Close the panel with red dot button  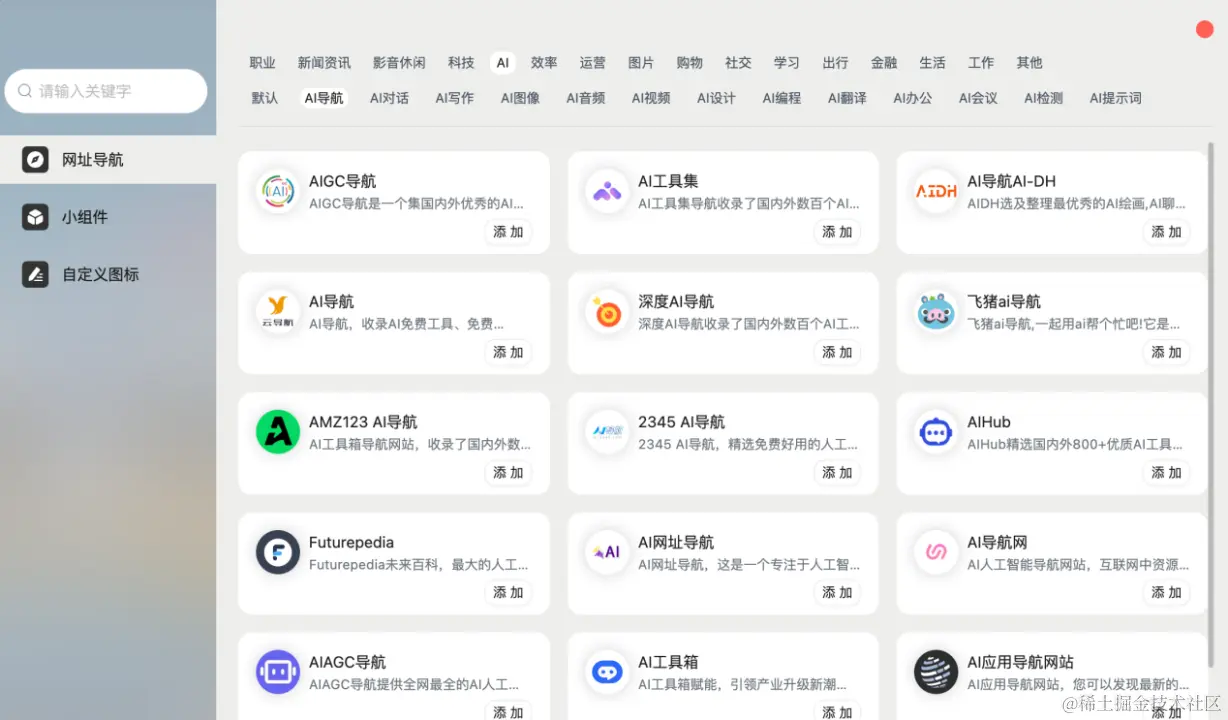coord(1204,29)
